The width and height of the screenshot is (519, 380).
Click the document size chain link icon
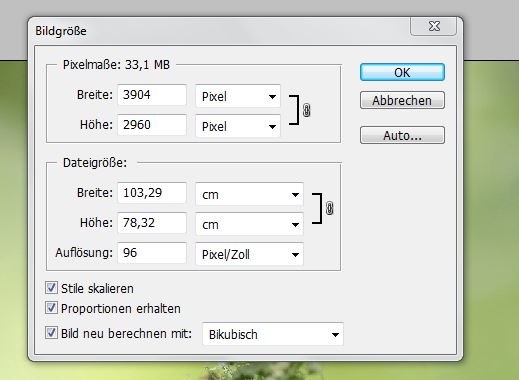pyautogui.click(x=329, y=208)
